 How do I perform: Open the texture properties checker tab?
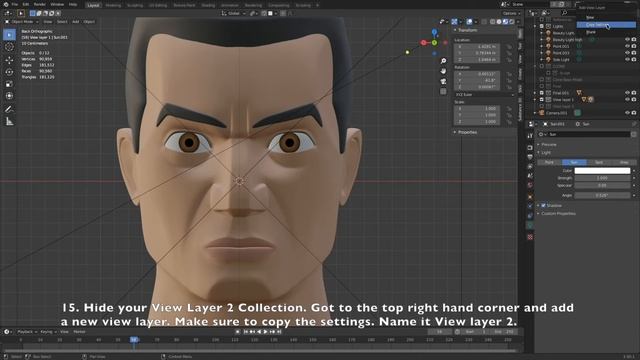click(x=530, y=237)
